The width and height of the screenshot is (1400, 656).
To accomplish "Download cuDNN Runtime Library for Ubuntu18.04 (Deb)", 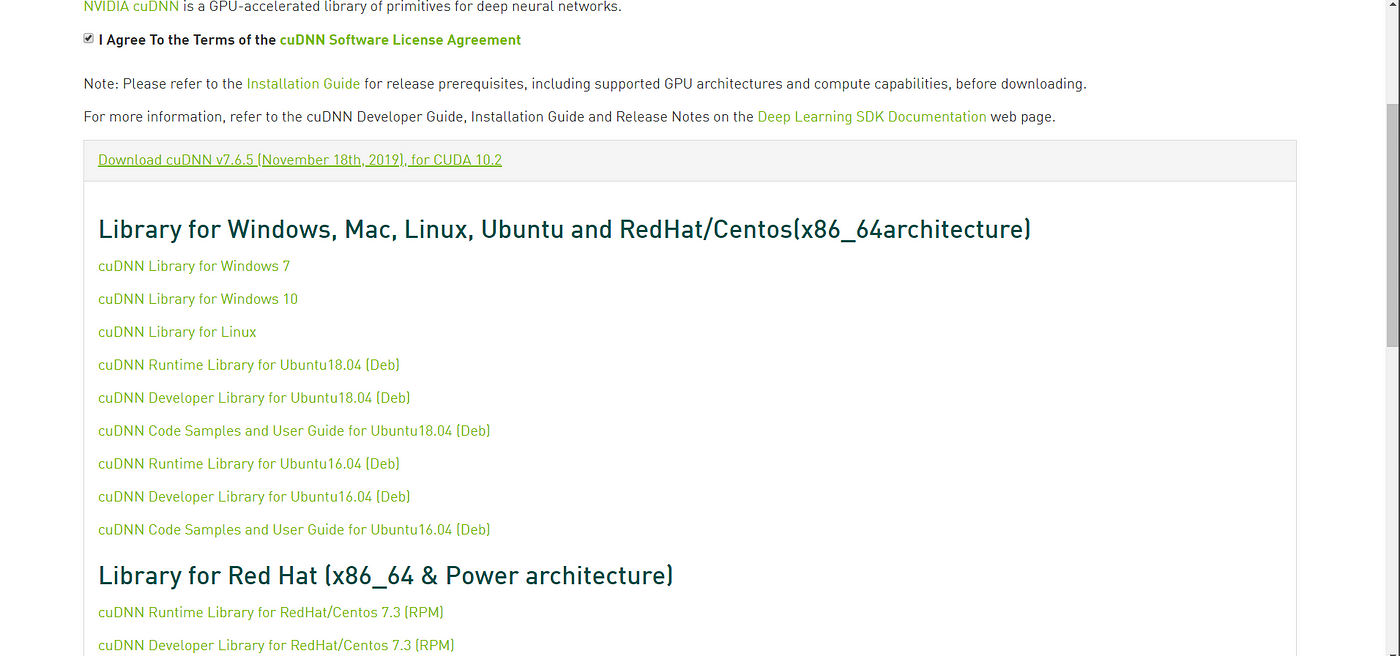I will pyautogui.click(x=249, y=365).
